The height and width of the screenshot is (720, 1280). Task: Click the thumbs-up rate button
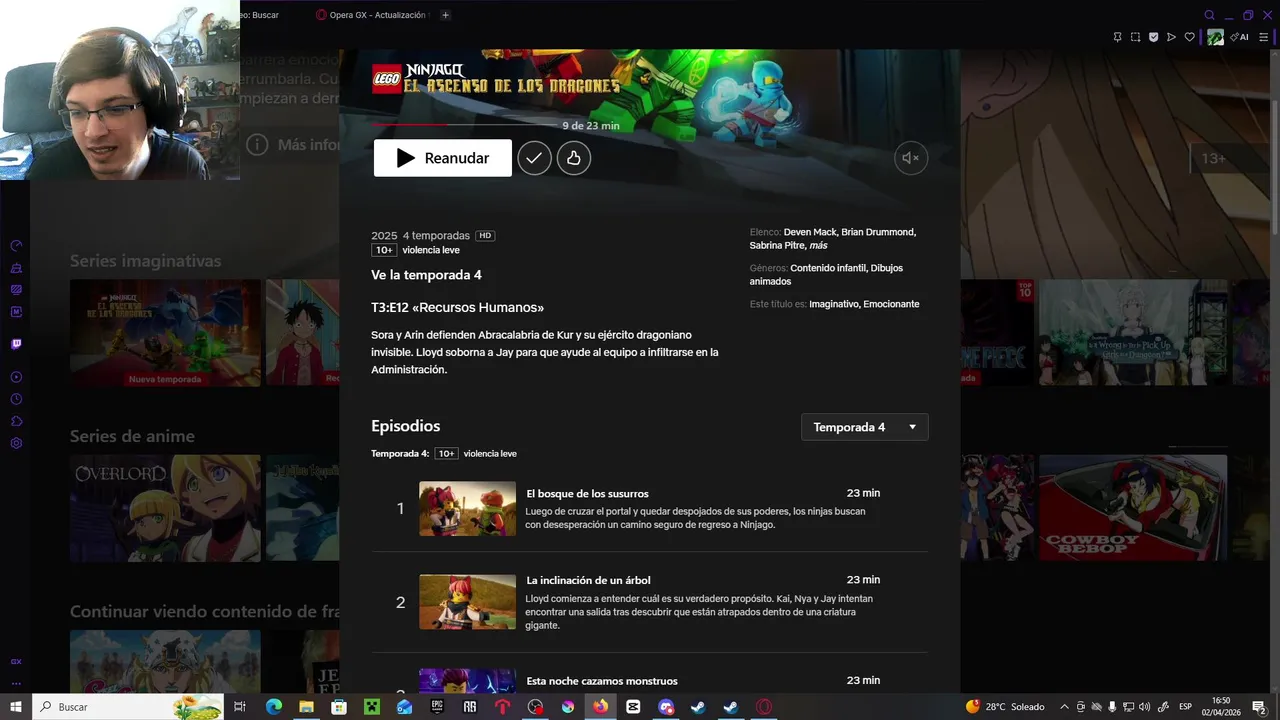574,158
